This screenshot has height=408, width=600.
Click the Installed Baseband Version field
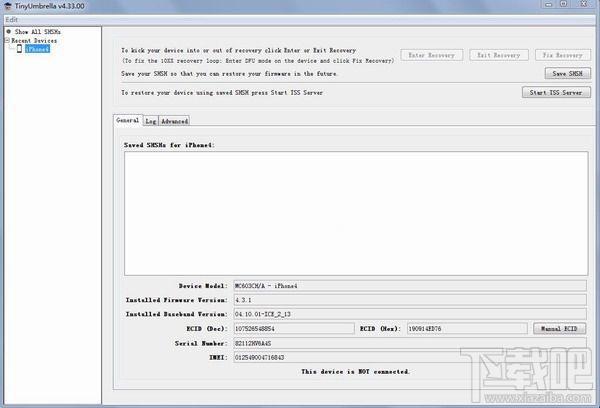pyautogui.click(x=410, y=314)
